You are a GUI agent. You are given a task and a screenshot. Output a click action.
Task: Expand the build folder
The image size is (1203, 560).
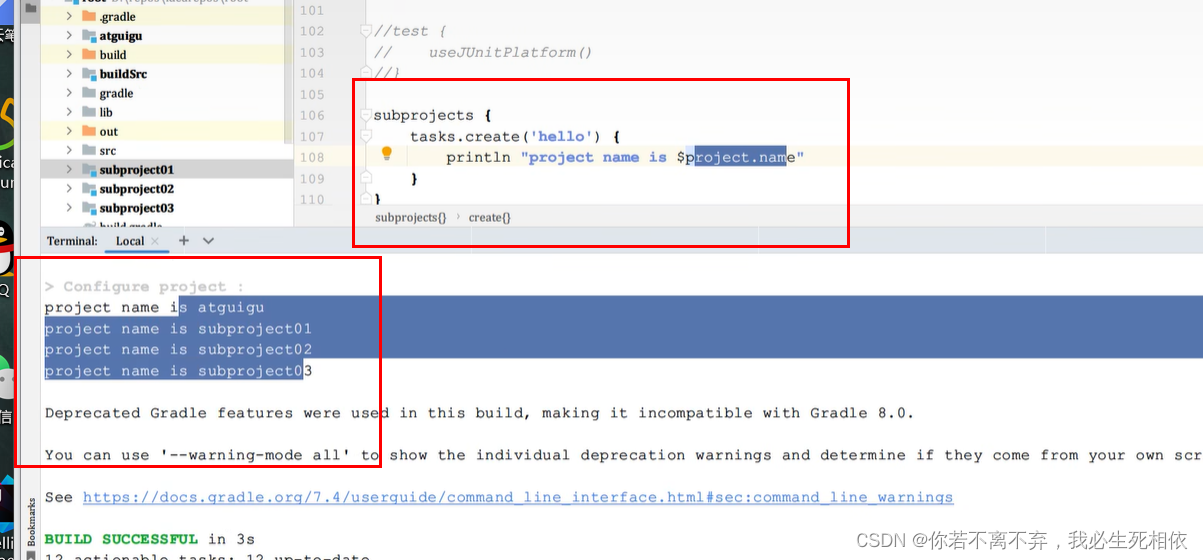point(69,55)
